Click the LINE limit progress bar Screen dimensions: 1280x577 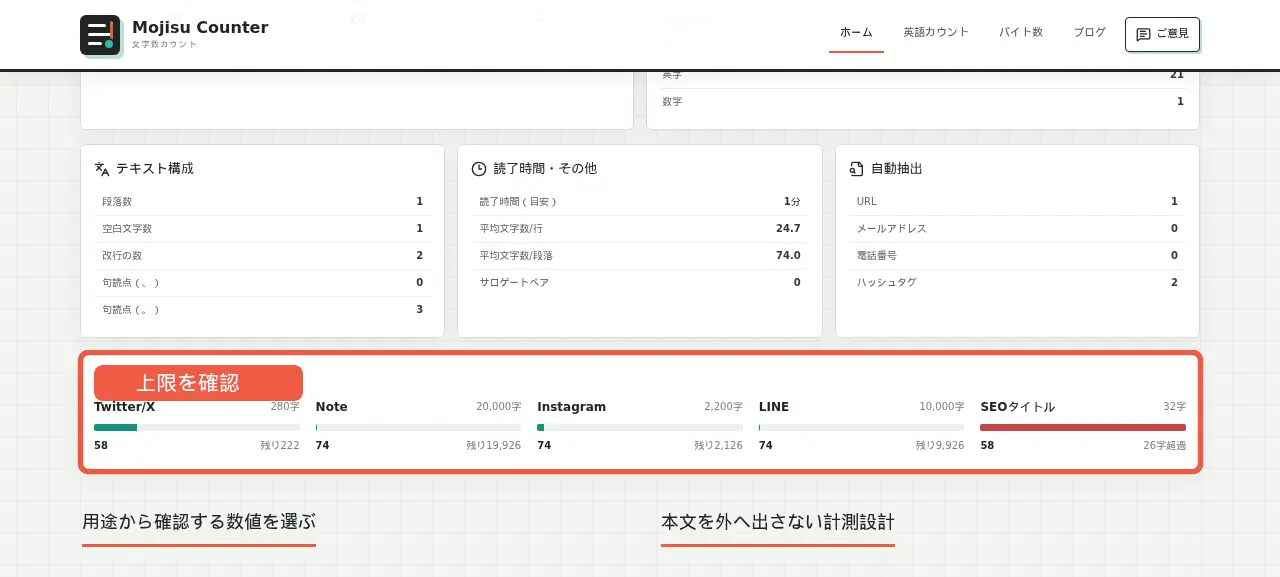coord(862,427)
